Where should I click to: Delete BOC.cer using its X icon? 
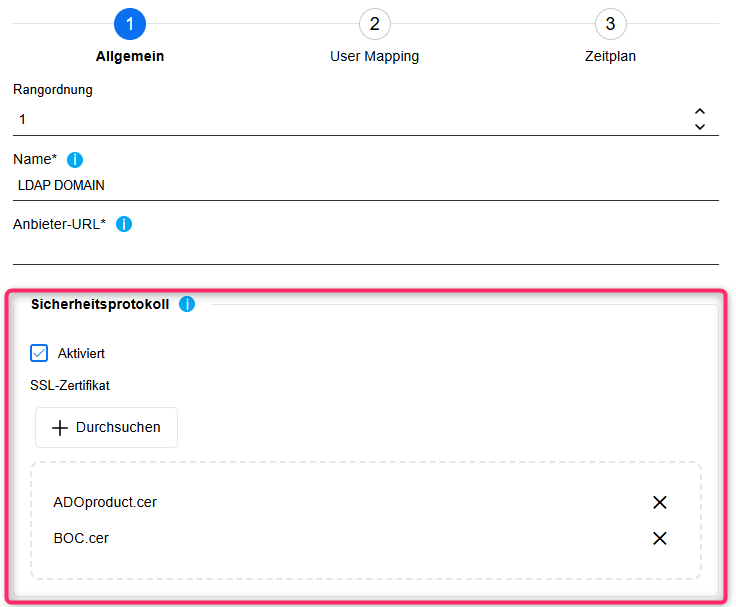(660, 538)
